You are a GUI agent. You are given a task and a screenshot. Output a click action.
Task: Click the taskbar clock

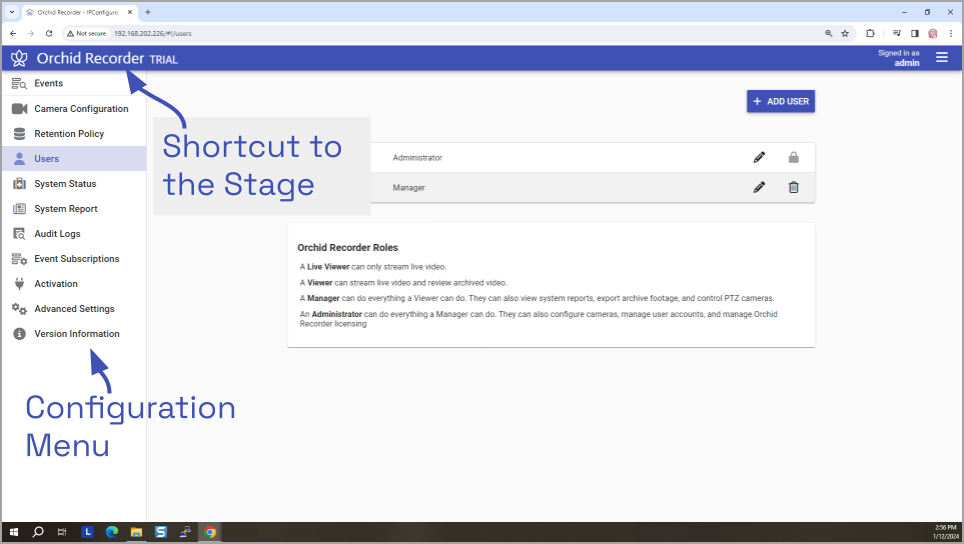[x=946, y=532]
